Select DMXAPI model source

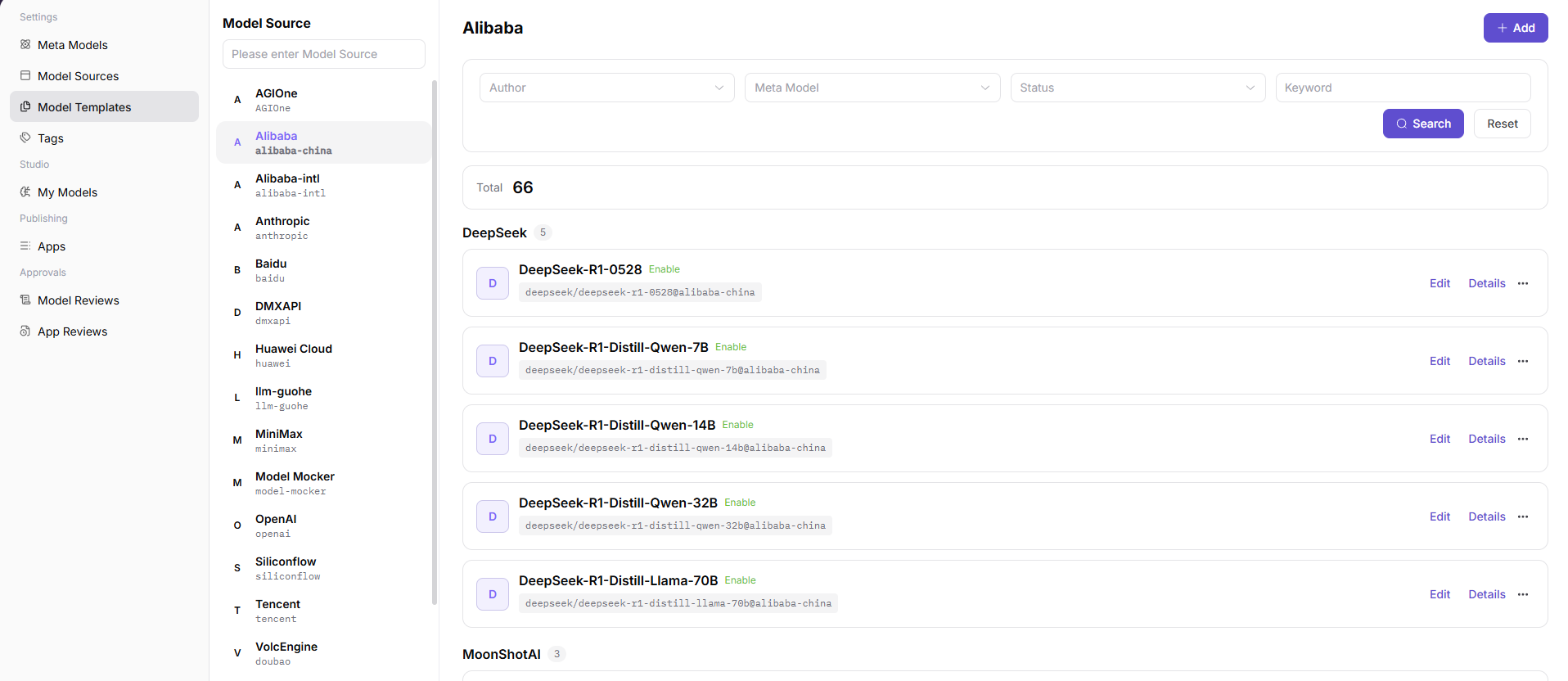click(323, 313)
